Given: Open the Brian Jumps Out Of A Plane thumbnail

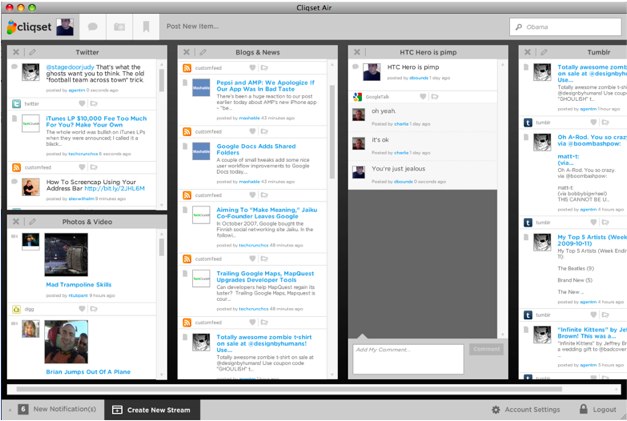Looking at the screenshot, I should [x=66, y=342].
